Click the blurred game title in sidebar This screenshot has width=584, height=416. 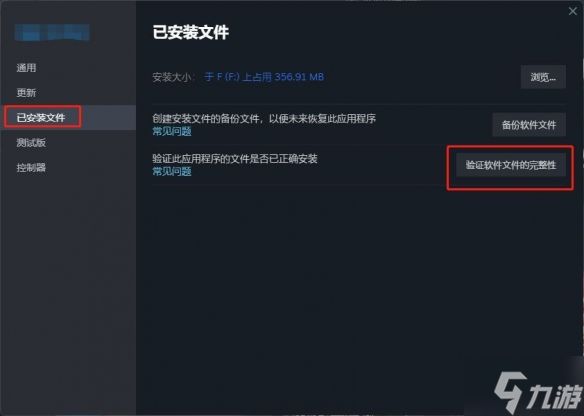click(x=52, y=32)
